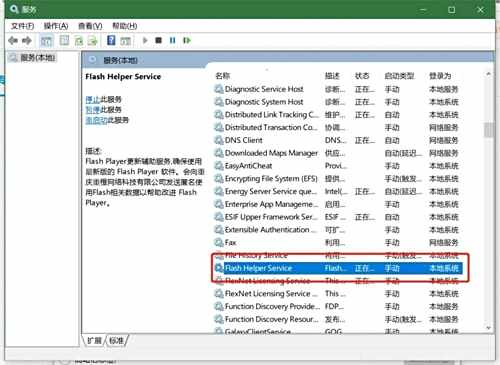Viewport: 500px width, 365px height.
Task: Open the 操作(A) menu
Action: (x=56, y=26)
